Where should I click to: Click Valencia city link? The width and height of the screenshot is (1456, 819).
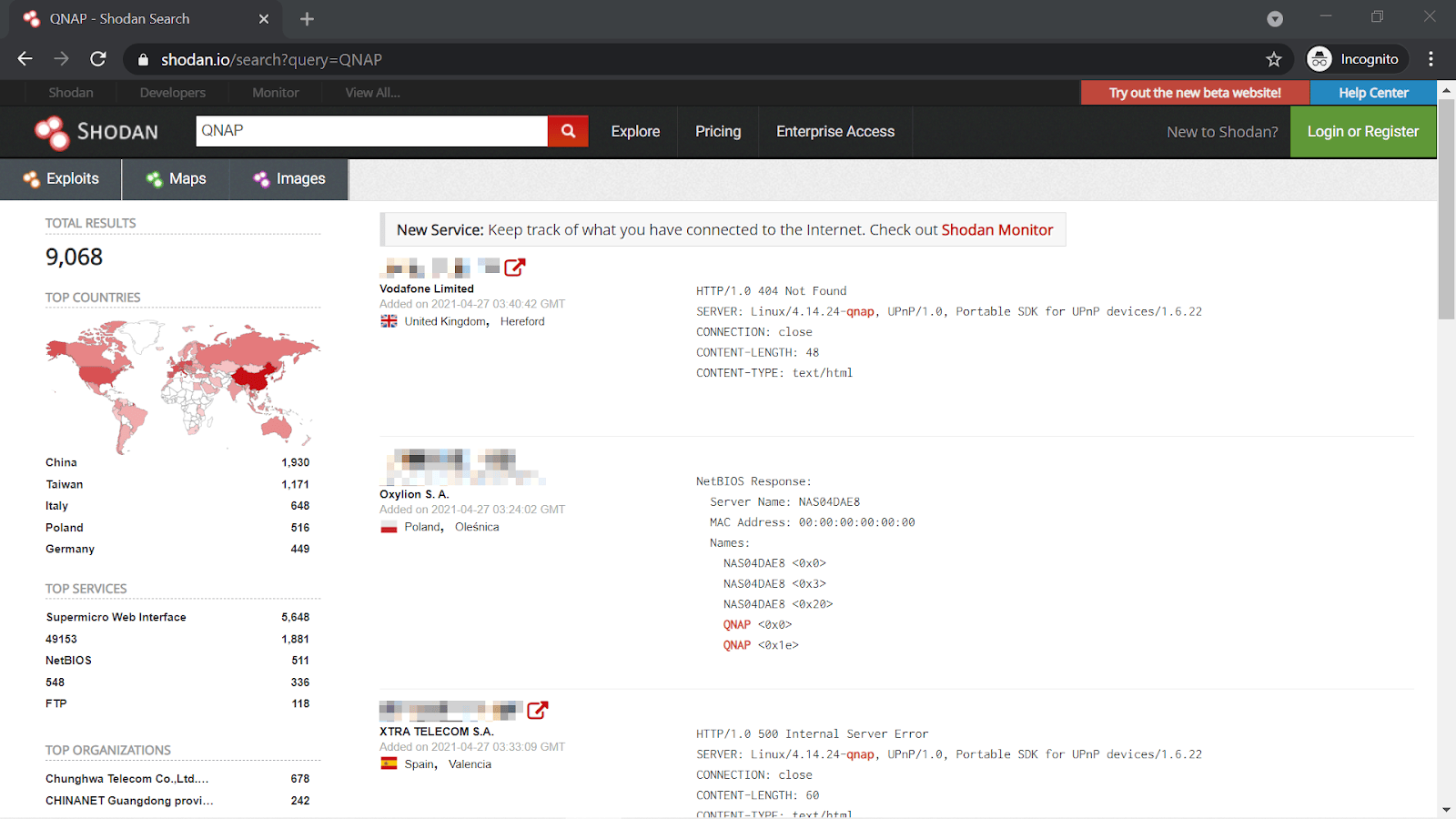coord(470,764)
